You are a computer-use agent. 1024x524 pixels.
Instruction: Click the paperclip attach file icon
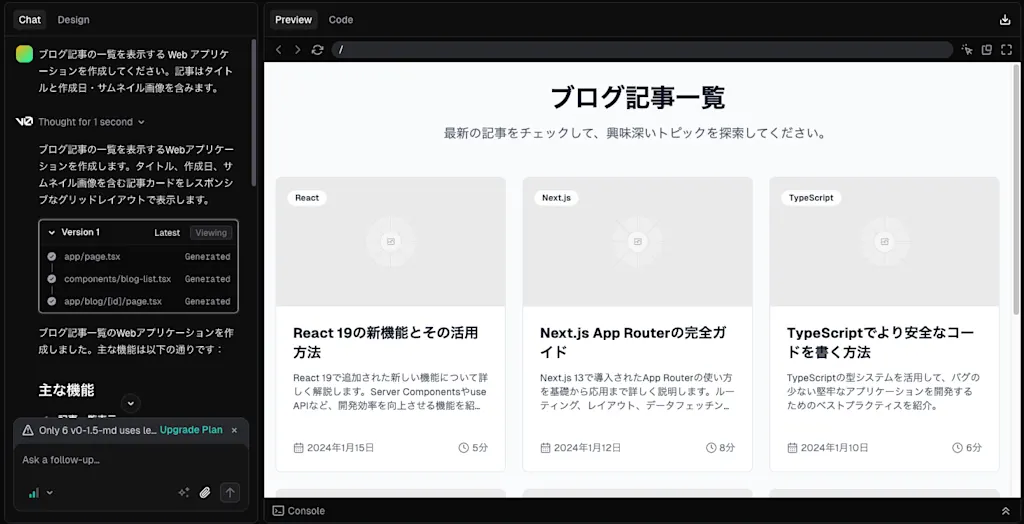(x=205, y=493)
